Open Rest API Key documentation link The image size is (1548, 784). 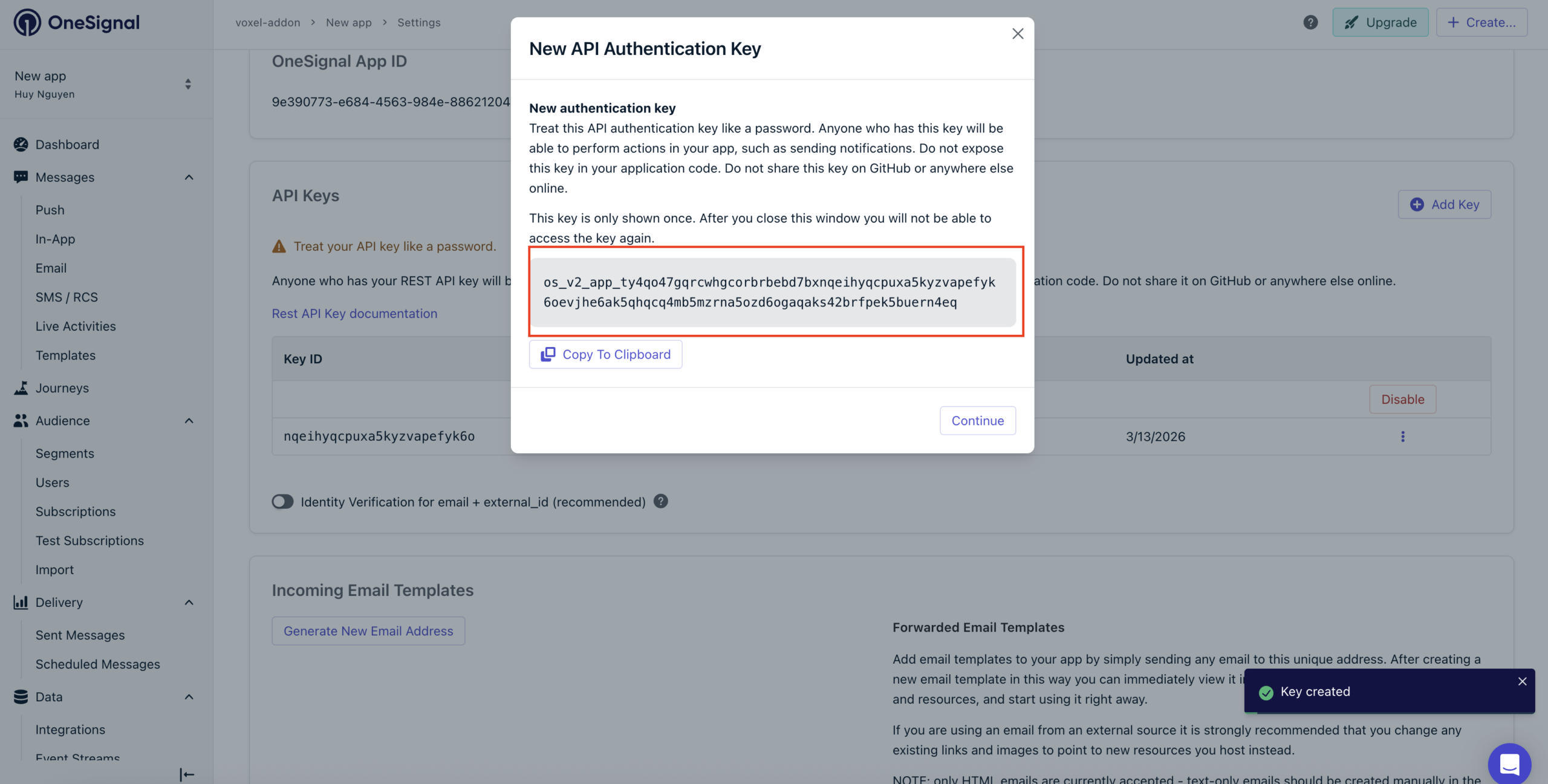point(354,314)
